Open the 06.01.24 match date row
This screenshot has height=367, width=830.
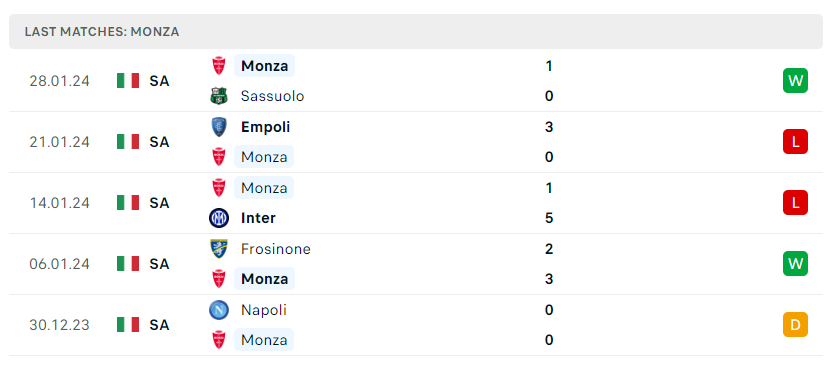click(415, 264)
